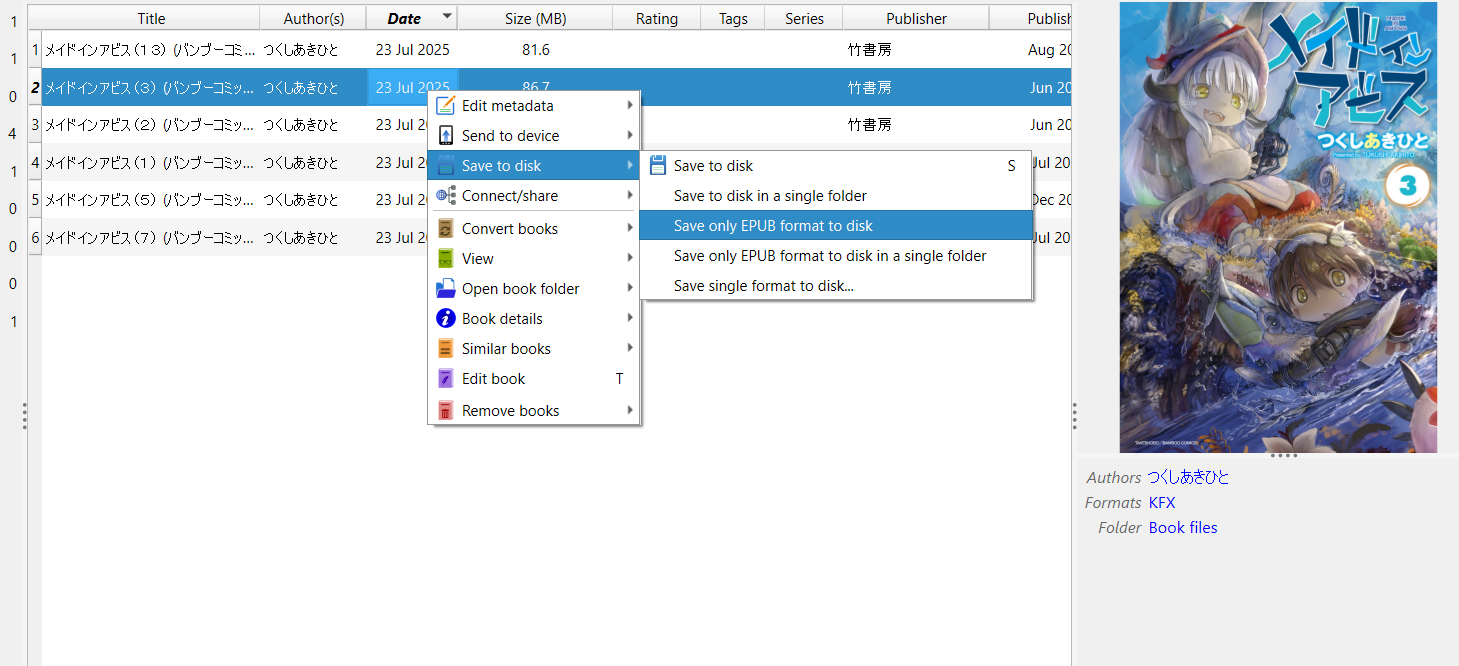Choose Save to disk with shortcut S in submenu
1459x666 pixels.
click(836, 165)
